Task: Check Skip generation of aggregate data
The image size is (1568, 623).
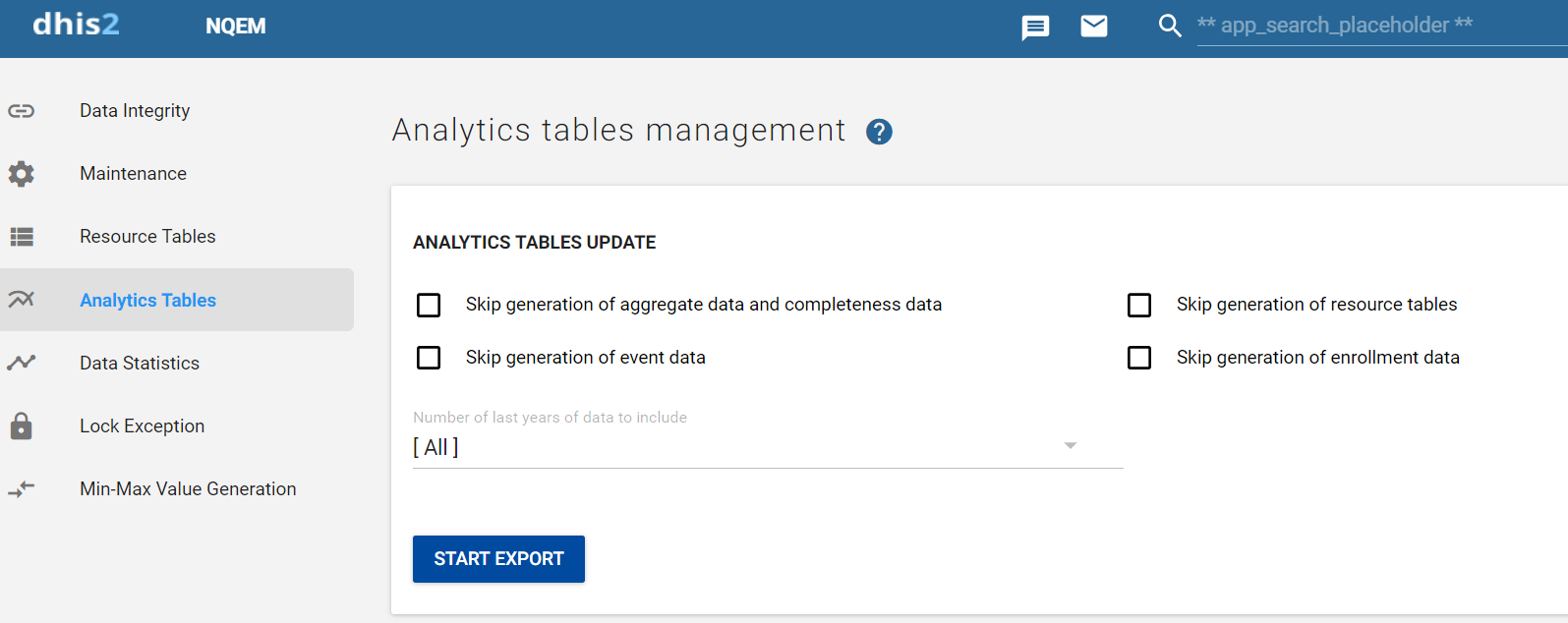Action: [429, 305]
